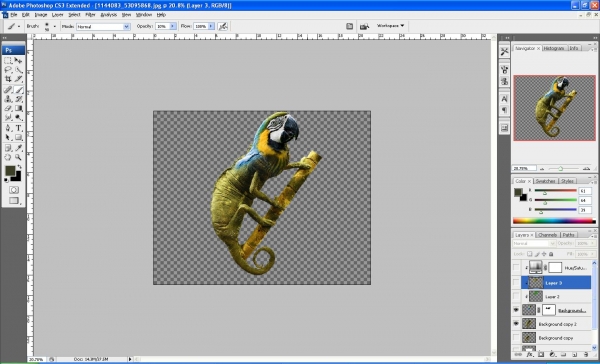
Task: Click the Navigator zoom slider
Action: click(x=561, y=168)
